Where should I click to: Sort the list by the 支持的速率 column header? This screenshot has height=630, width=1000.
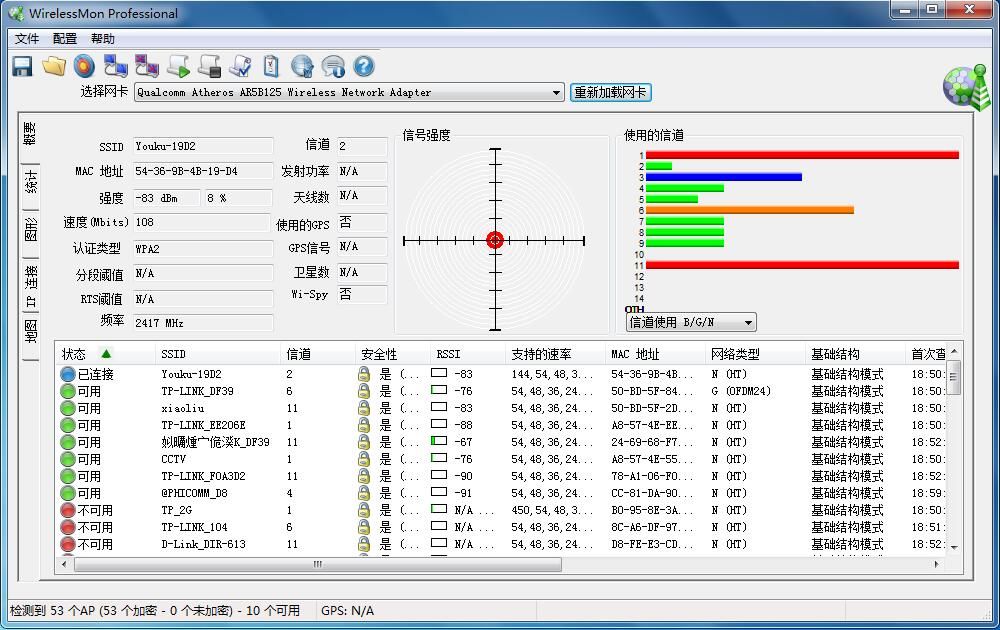pos(555,354)
